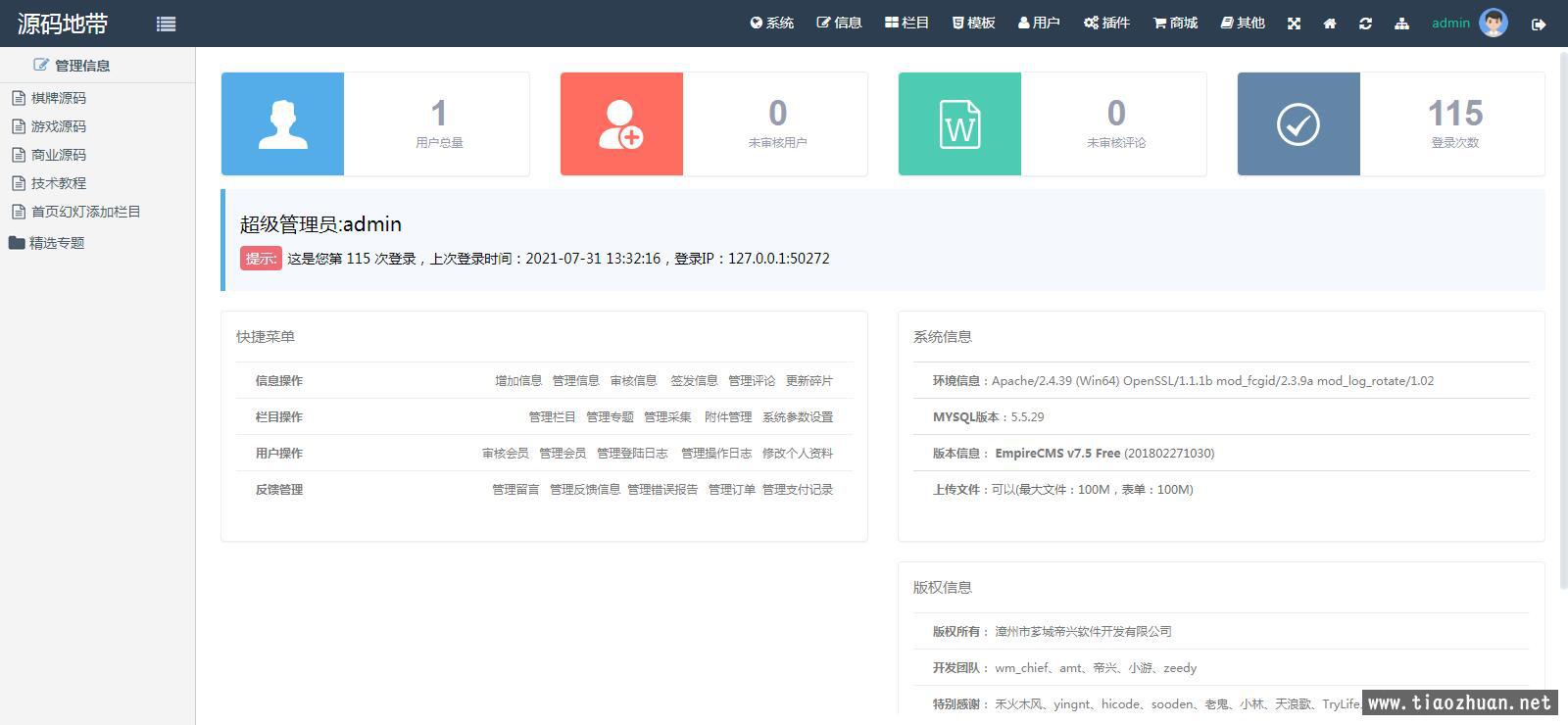Open the 插件 menu in top navigation
Viewport: 1568px width, 725px height.
1106,23
